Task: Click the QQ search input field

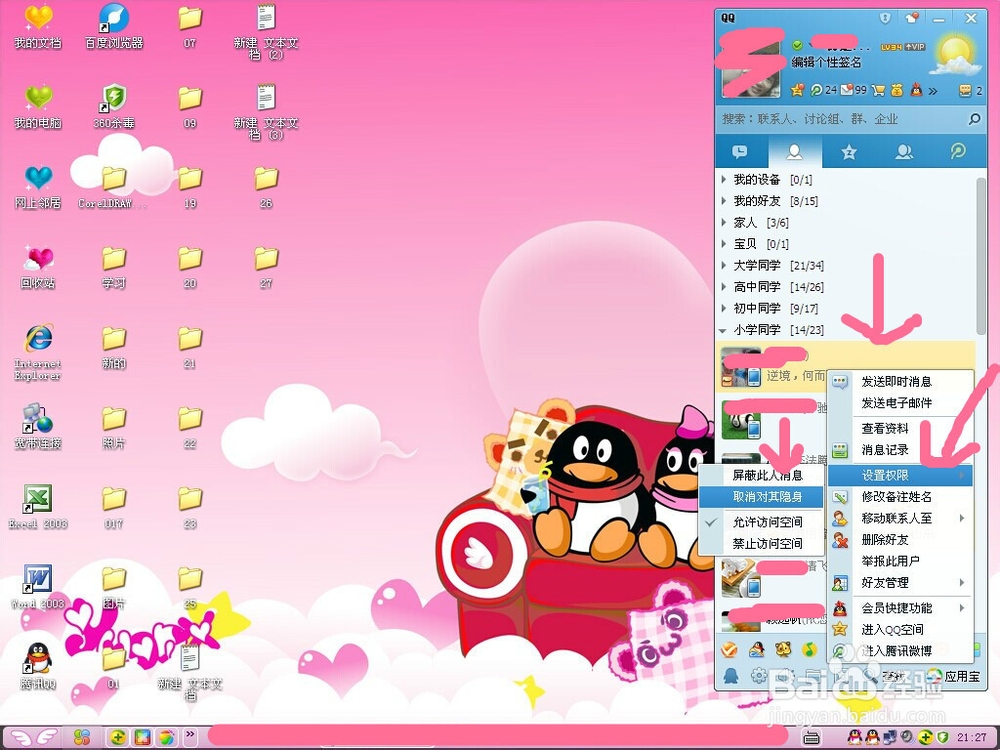Action: click(842, 119)
